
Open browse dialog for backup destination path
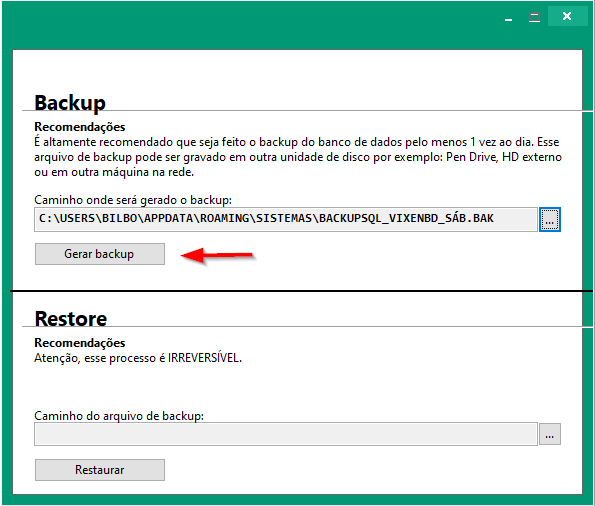point(550,219)
